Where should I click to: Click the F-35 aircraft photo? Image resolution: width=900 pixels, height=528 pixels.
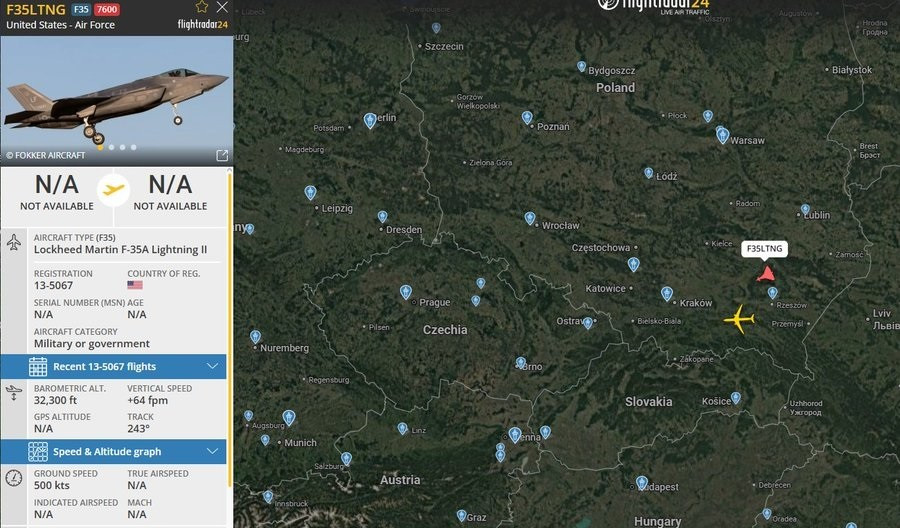pyautogui.click(x=116, y=95)
